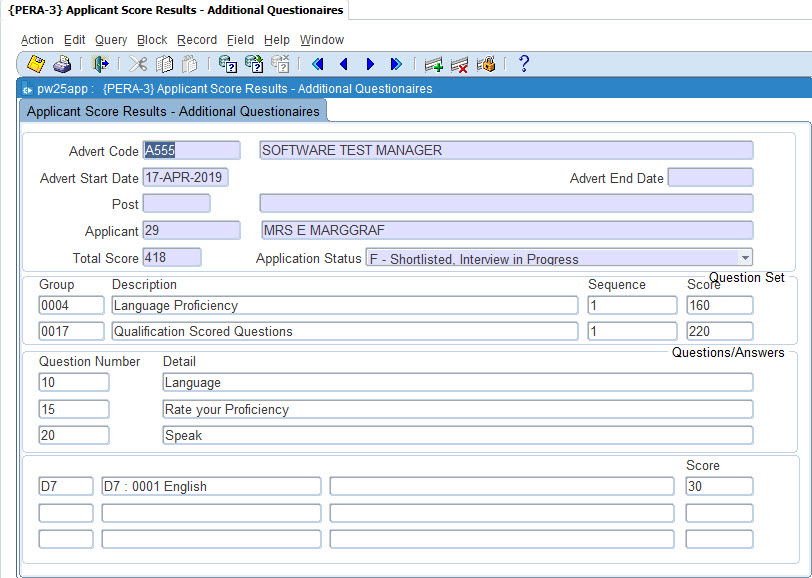Image resolution: width=812 pixels, height=578 pixels.
Task: Click the Exit door icon
Action: tap(100, 64)
